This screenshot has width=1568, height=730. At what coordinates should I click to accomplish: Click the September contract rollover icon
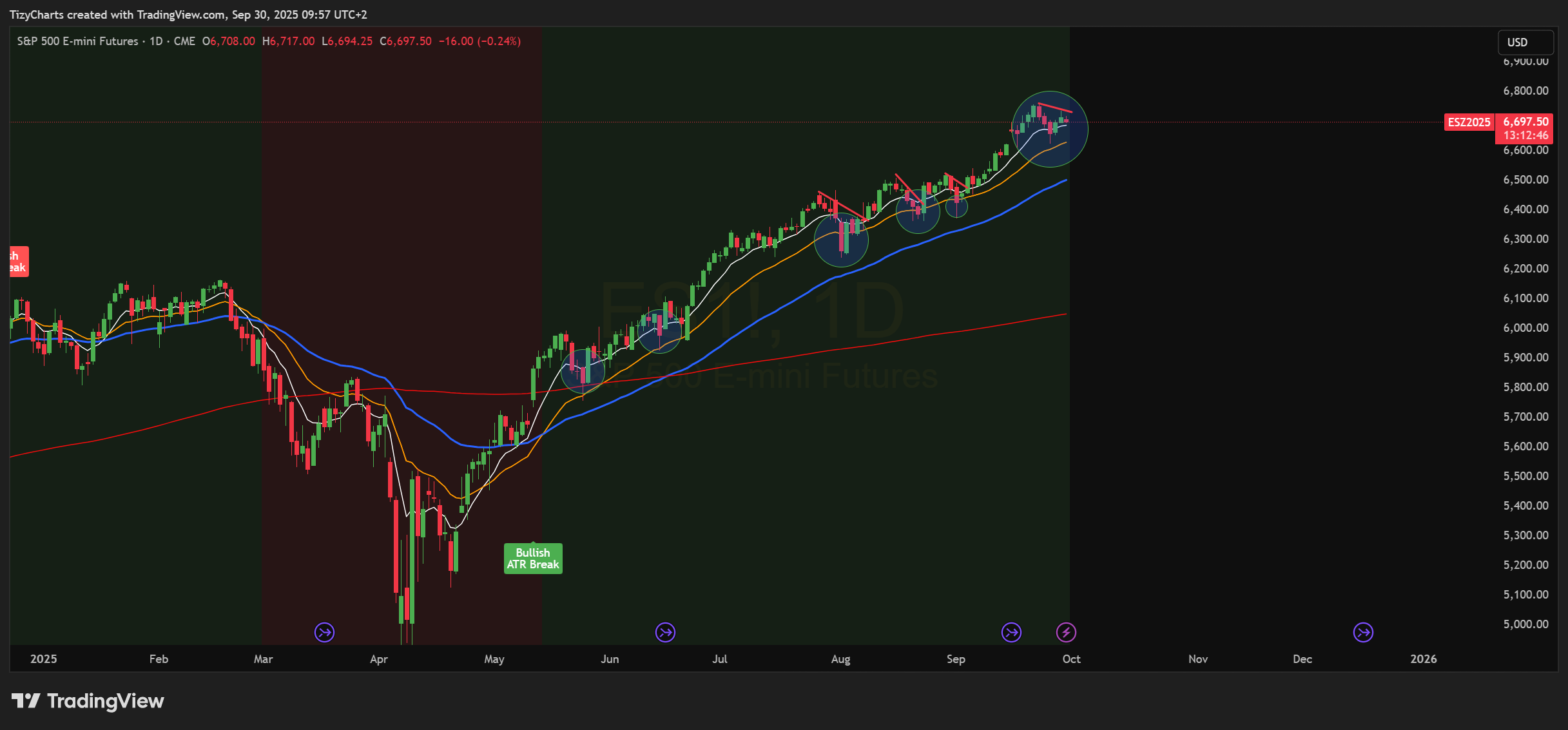(x=1011, y=632)
